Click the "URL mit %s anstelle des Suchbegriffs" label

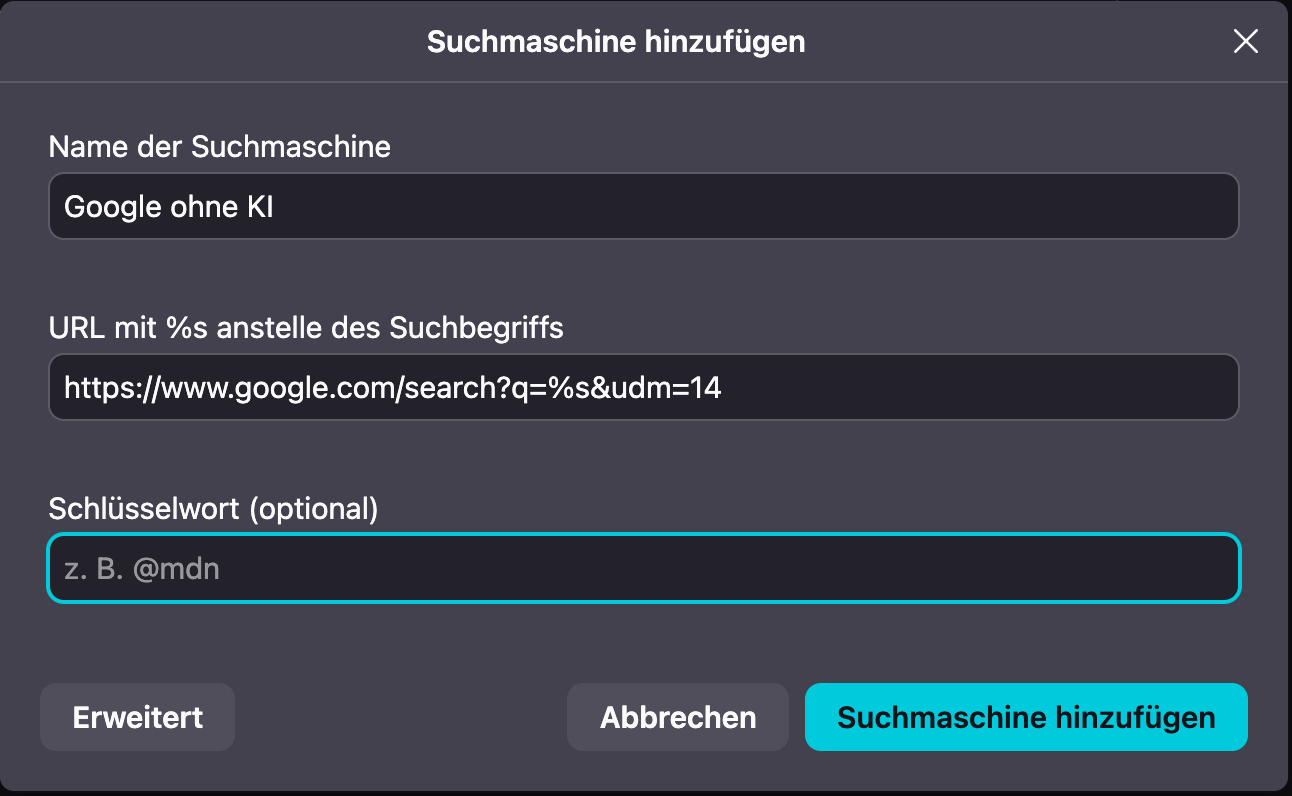[305, 327]
